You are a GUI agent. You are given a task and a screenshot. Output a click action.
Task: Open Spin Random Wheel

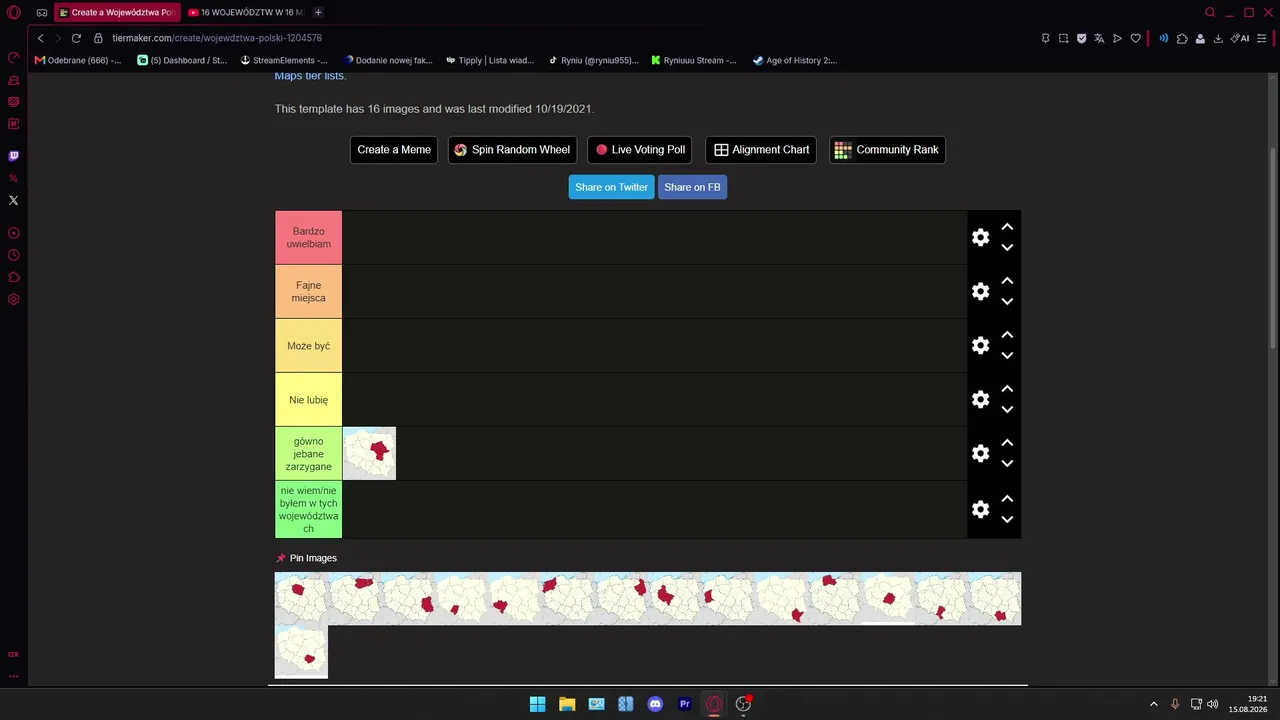(x=511, y=150)
